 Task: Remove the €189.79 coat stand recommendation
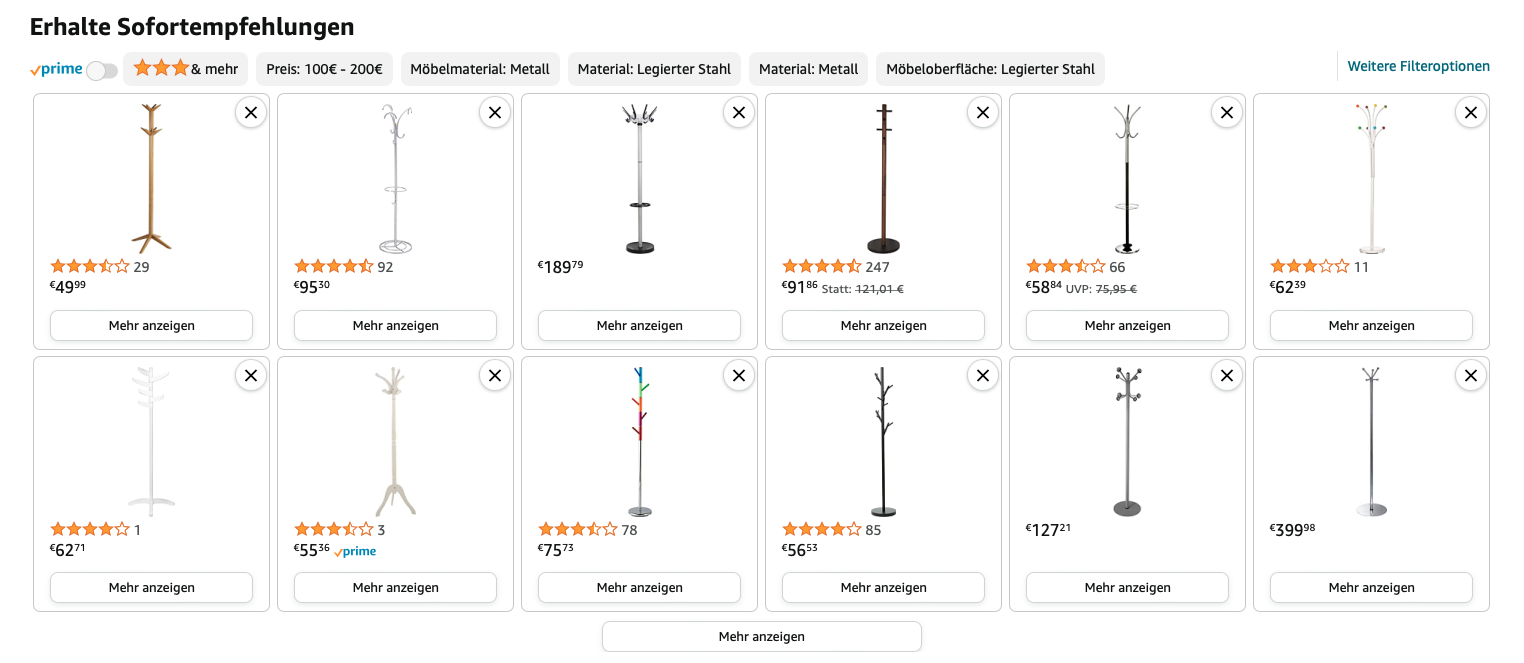pos(739,113)
